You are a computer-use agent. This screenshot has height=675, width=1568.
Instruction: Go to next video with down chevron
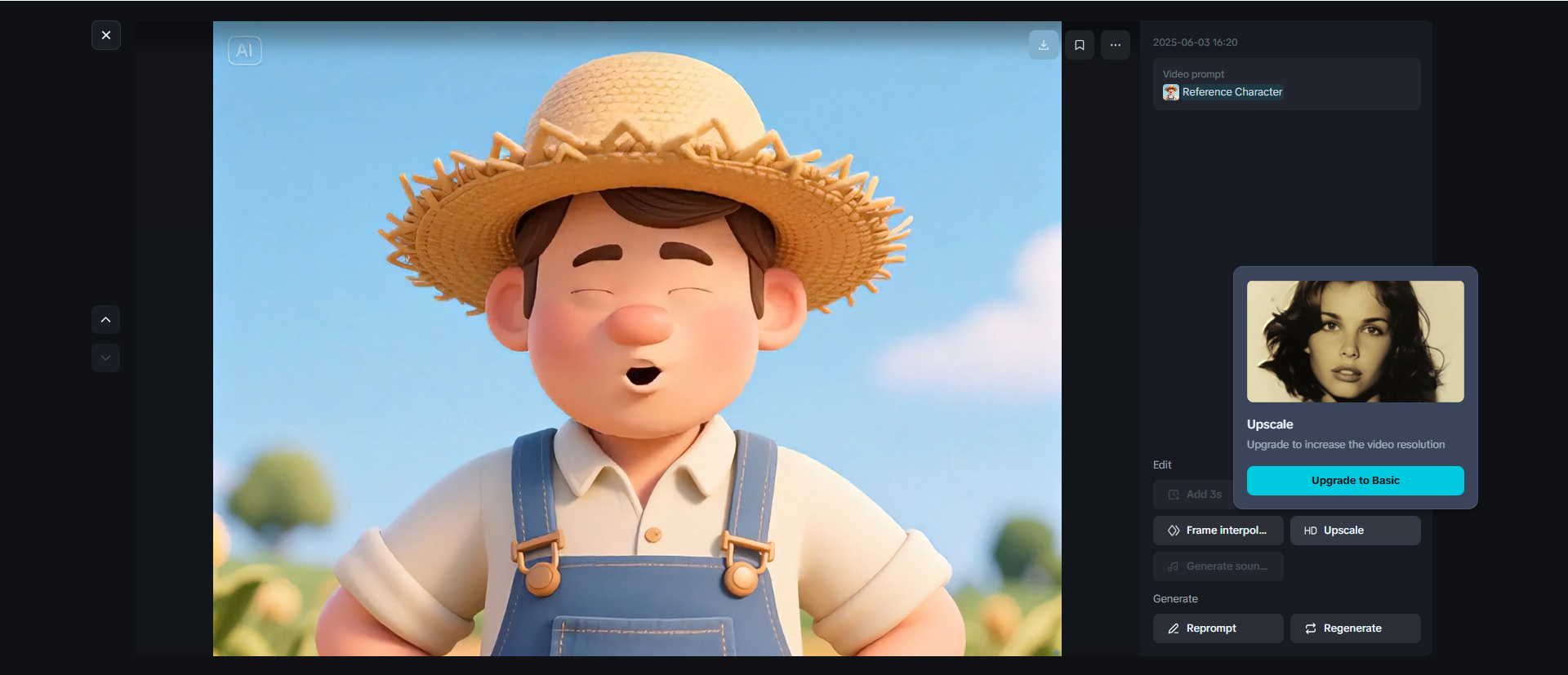click(x=106, y=357)
